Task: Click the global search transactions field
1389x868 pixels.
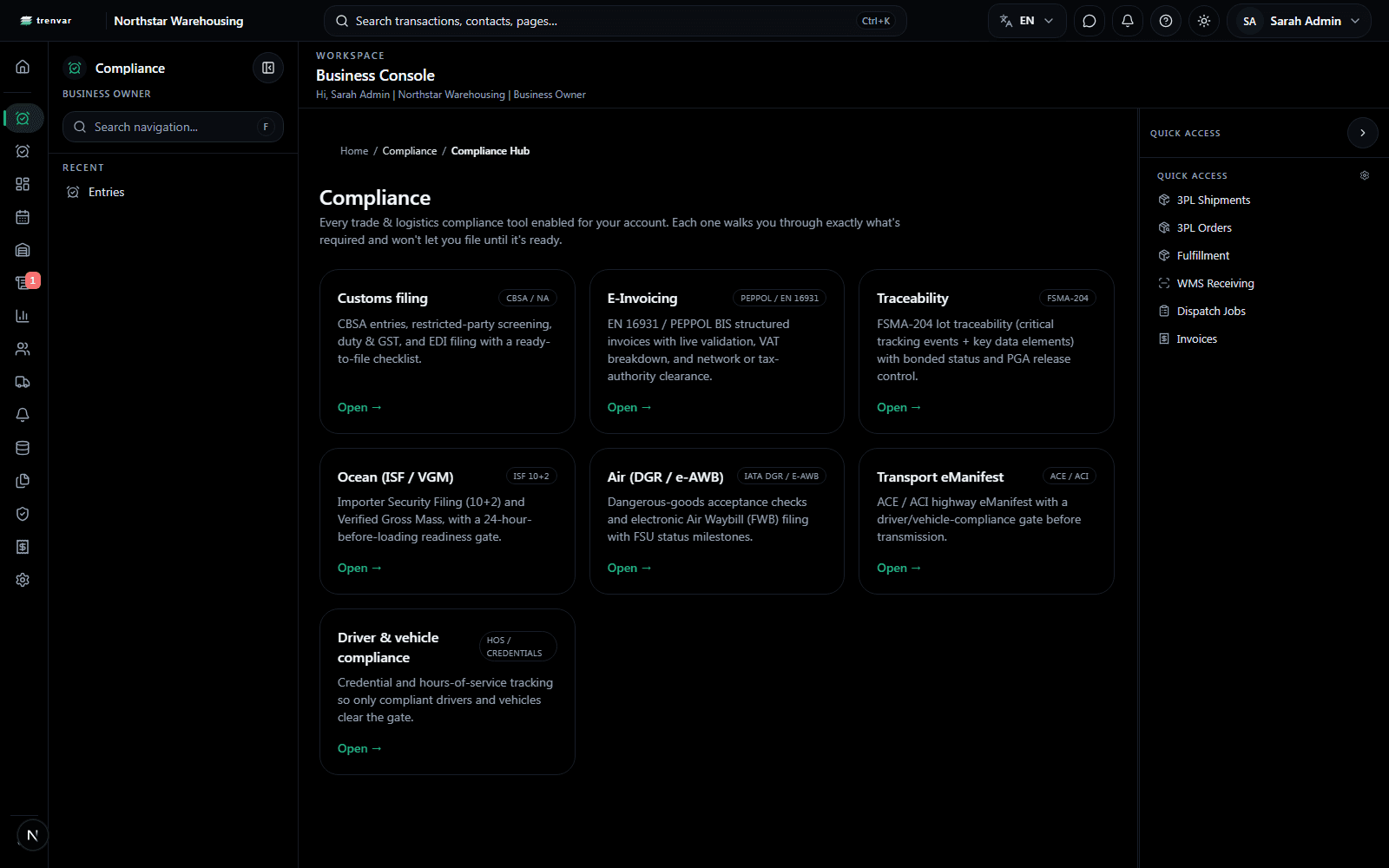Action: point(615,21)
